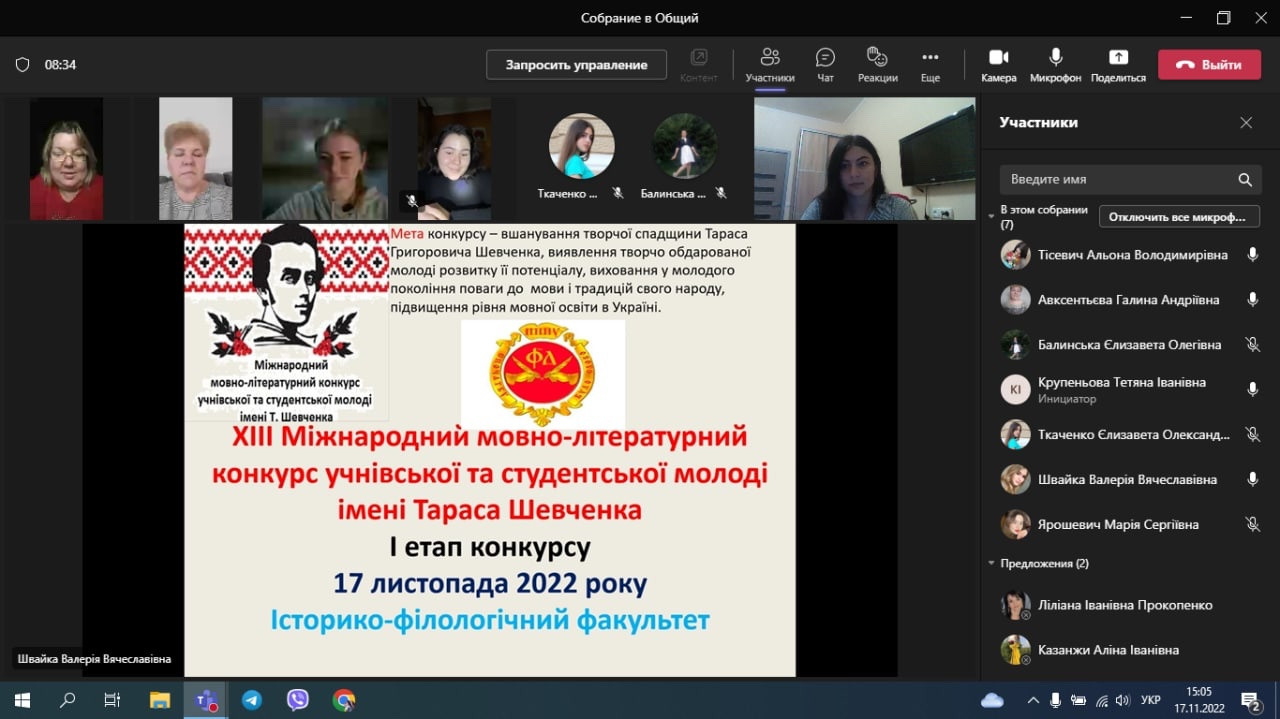1280x719 pixels.
Task: Click video tile of woman in red top
Action: click(x=66, y=158)
